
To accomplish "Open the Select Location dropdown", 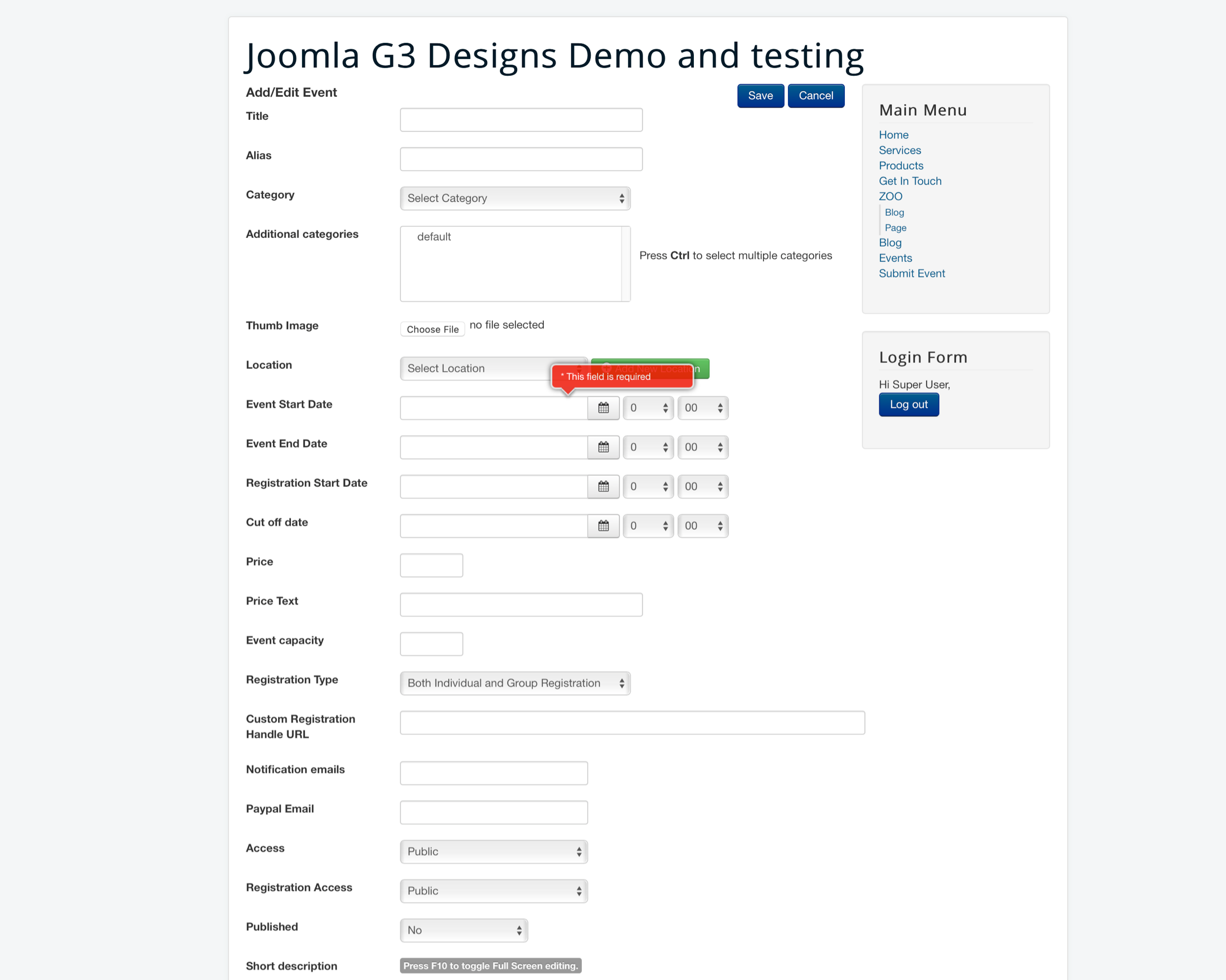I will (x=494, y=368).
